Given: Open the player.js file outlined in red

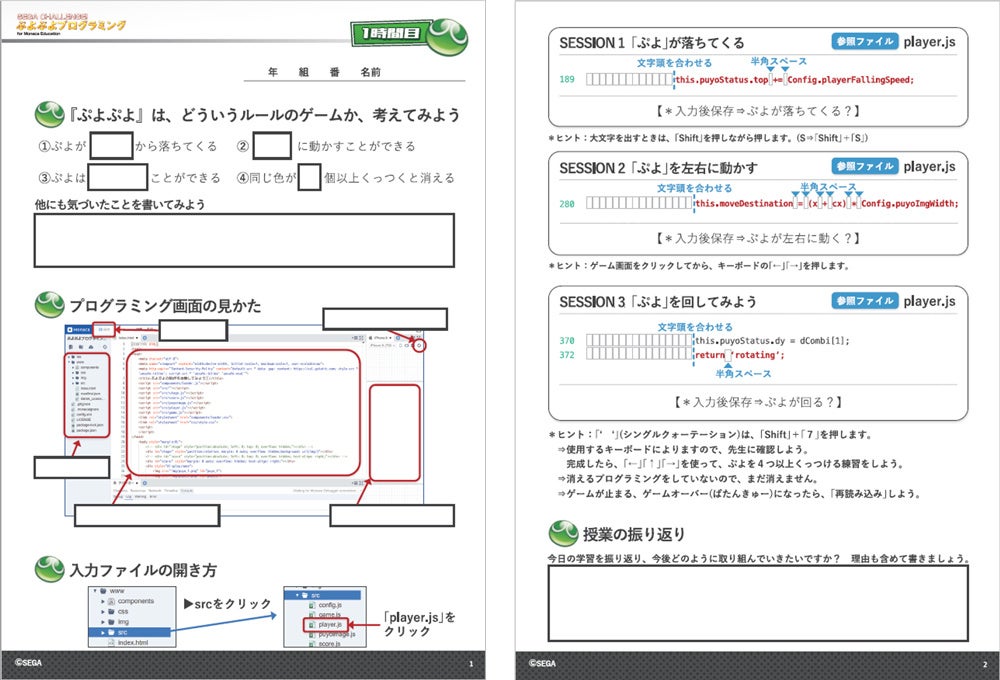Looking at the screenshot, I should 325,625.
